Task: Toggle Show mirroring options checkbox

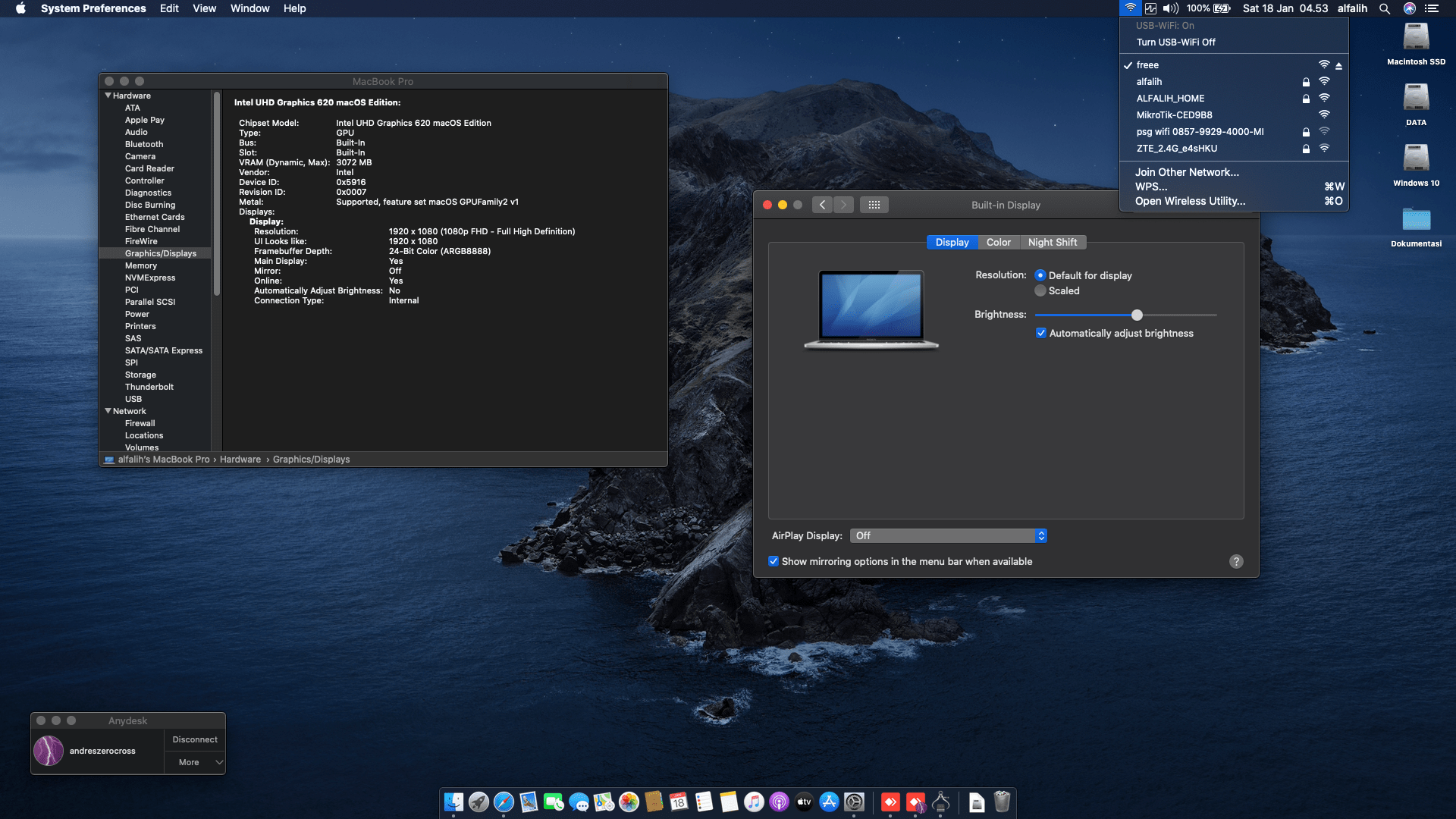Action: click(x=773, y=562)
